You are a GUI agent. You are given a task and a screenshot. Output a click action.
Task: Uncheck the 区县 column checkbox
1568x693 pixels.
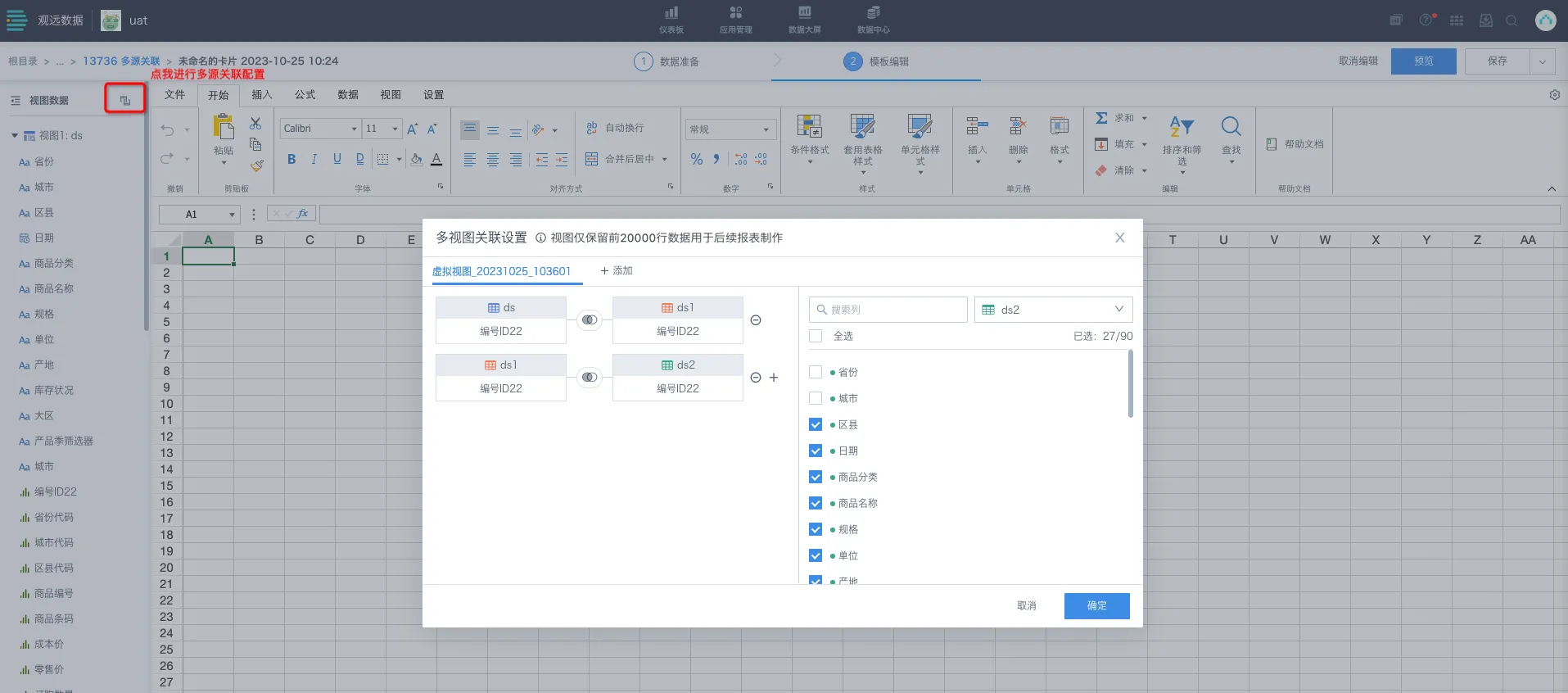pos(816,424)
